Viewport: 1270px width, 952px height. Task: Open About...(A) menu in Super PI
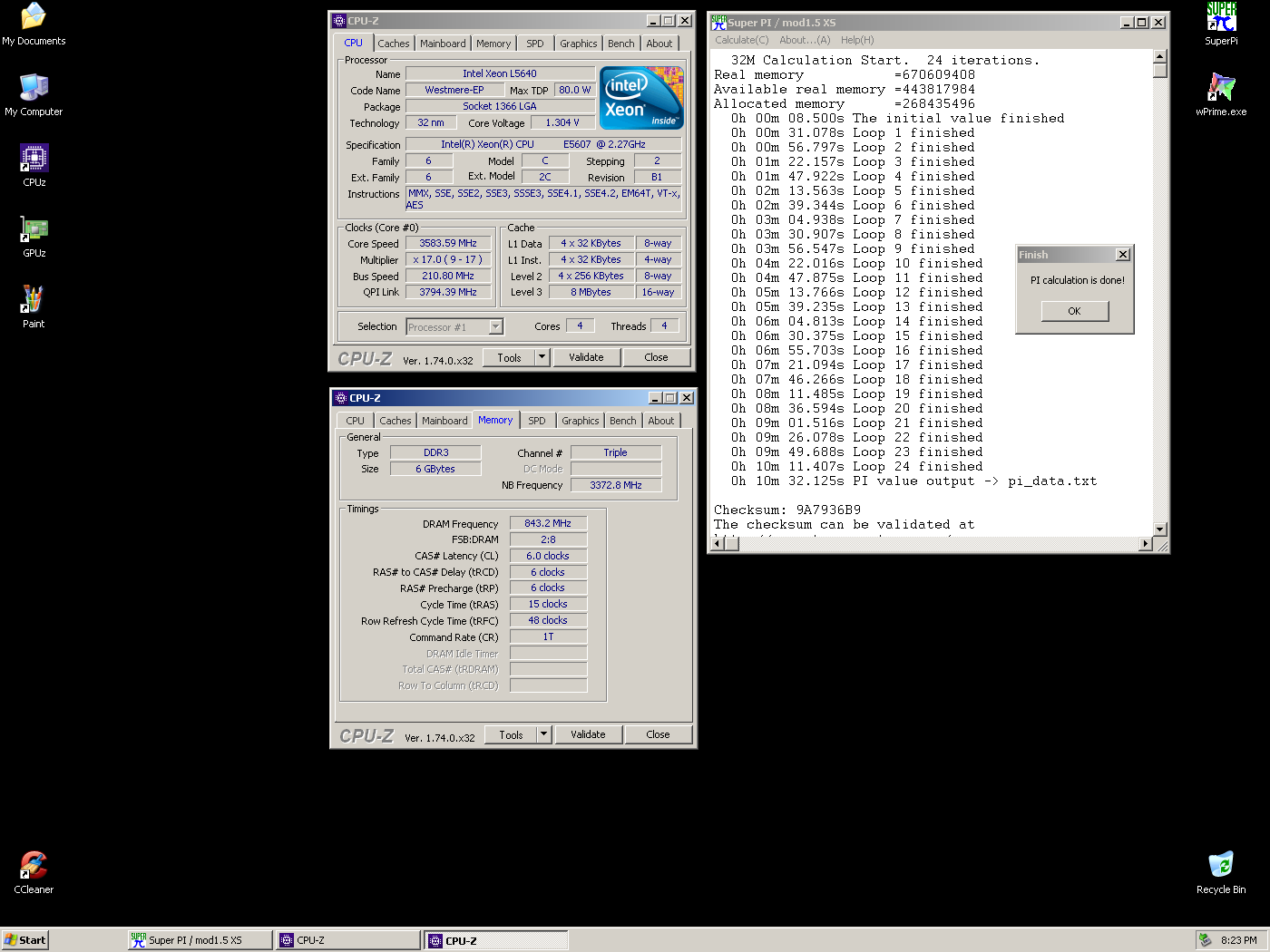(805, 40)
